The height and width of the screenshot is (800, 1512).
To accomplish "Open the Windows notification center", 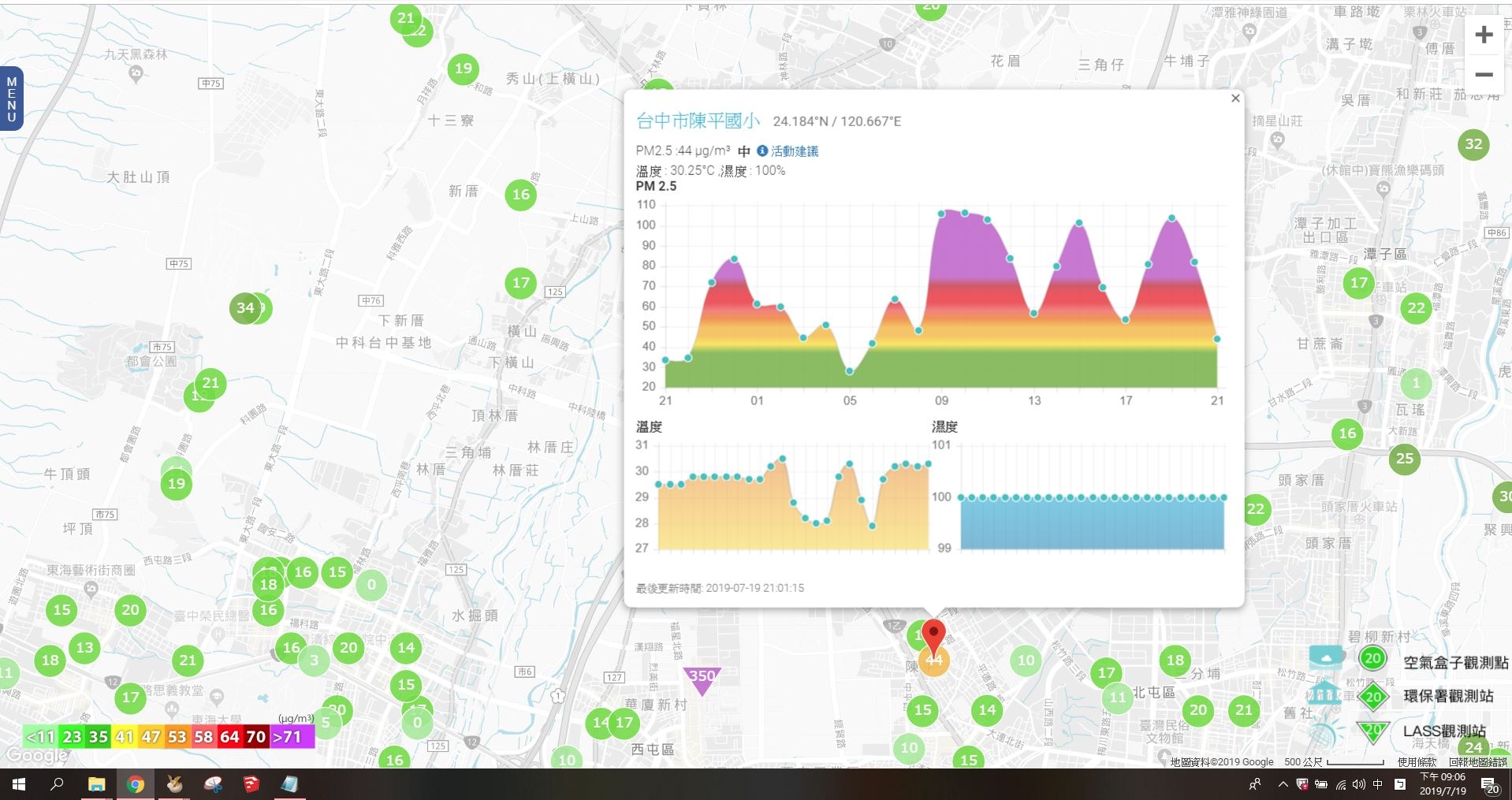I will click(1490, 785).
